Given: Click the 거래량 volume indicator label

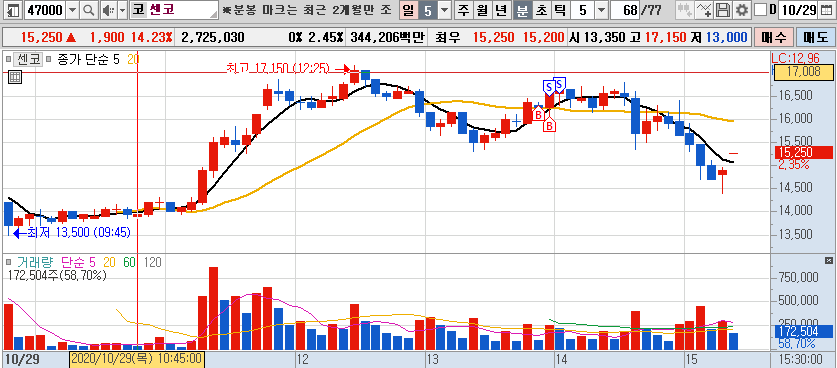Looking at the screenshot, I should tap(34, 262).
